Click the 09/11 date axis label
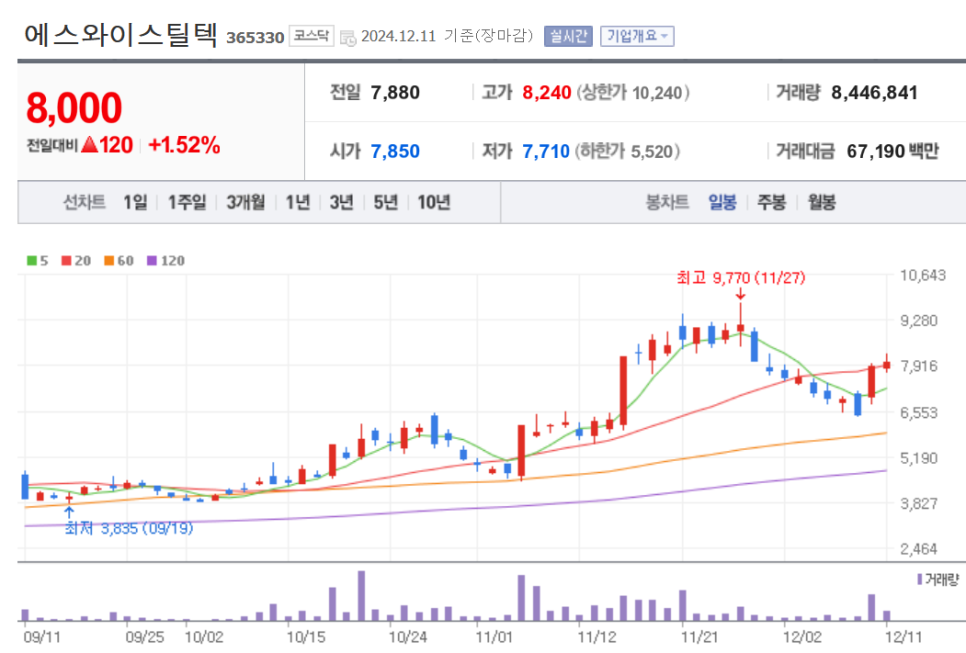Image resolution: width=966 pixels, height=653 pixels. tap(42, 636)
